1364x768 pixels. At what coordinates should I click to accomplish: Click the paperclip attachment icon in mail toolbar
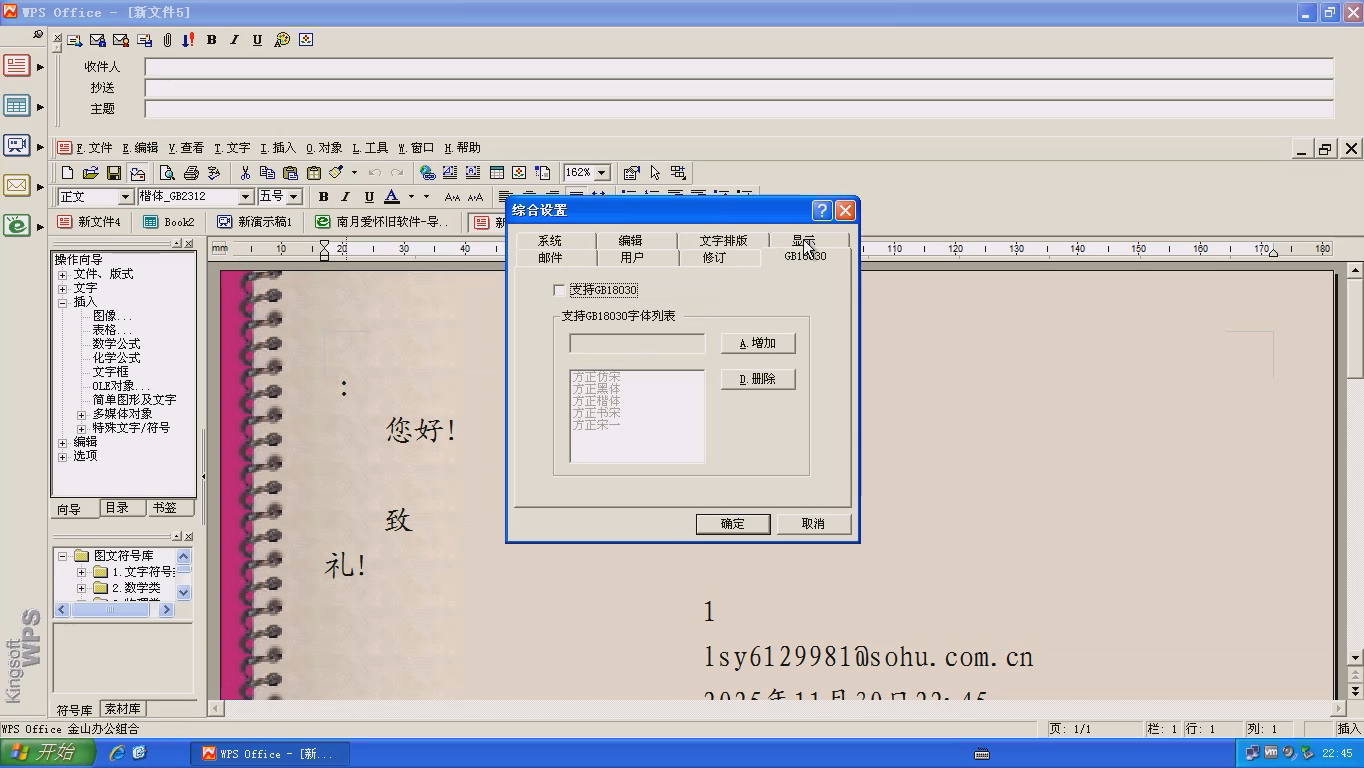167,40
